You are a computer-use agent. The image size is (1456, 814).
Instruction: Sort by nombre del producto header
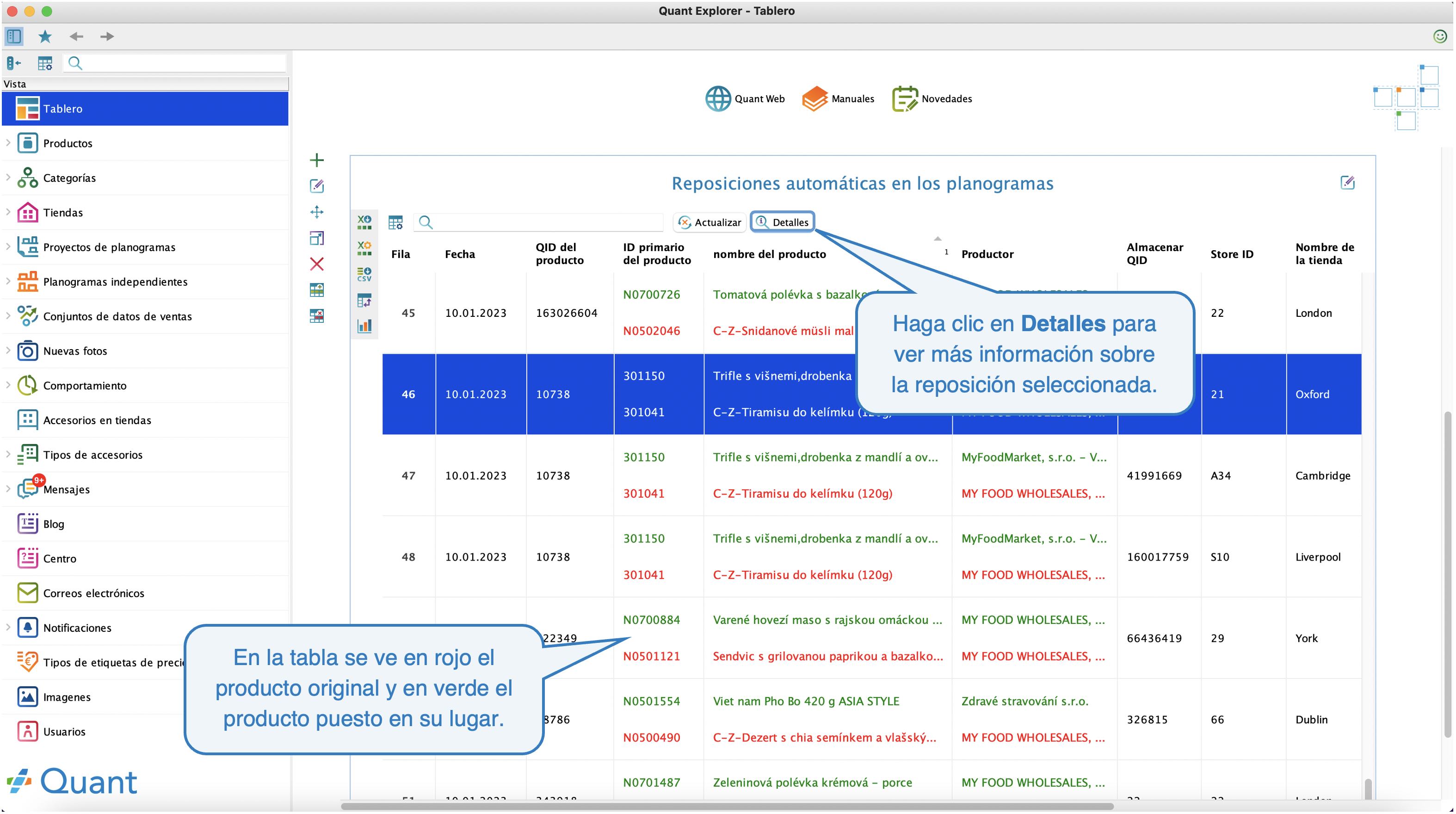point(769,254)
